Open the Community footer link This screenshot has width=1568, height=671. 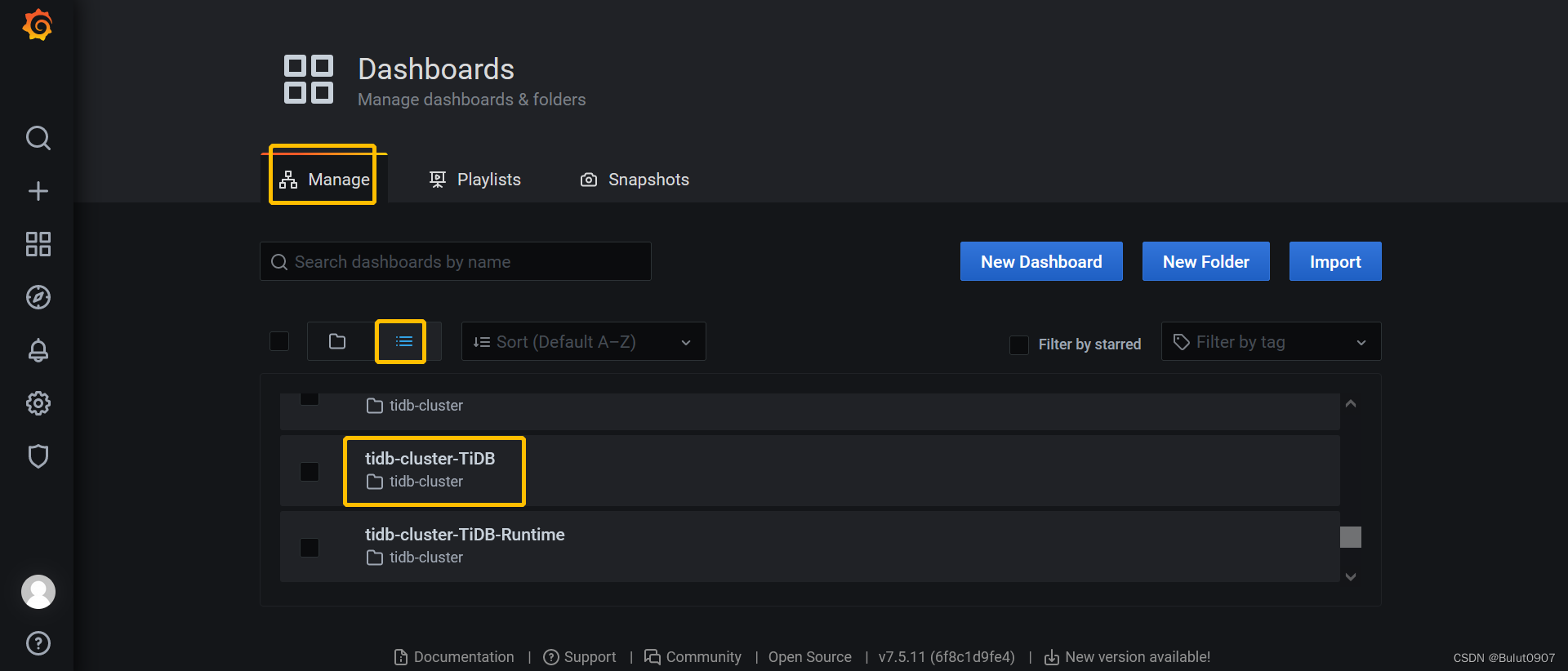pyautogui.click(x=693, y=657)
